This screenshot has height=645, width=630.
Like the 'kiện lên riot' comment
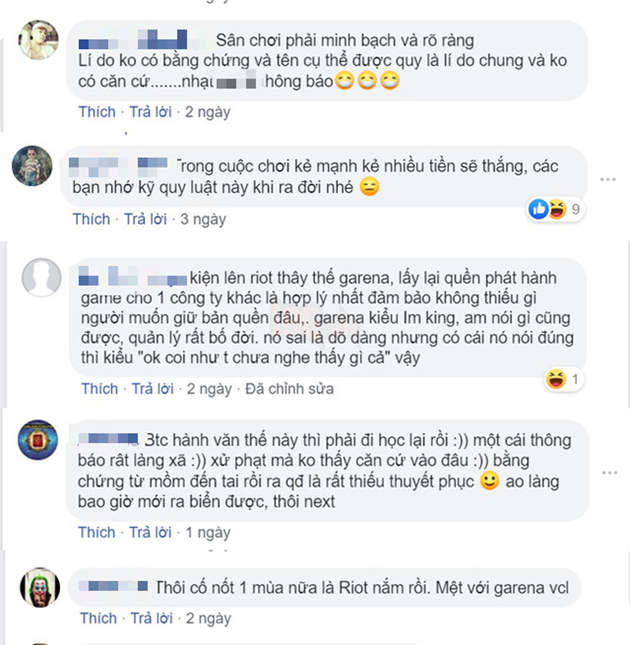click(x=100, y=388)
